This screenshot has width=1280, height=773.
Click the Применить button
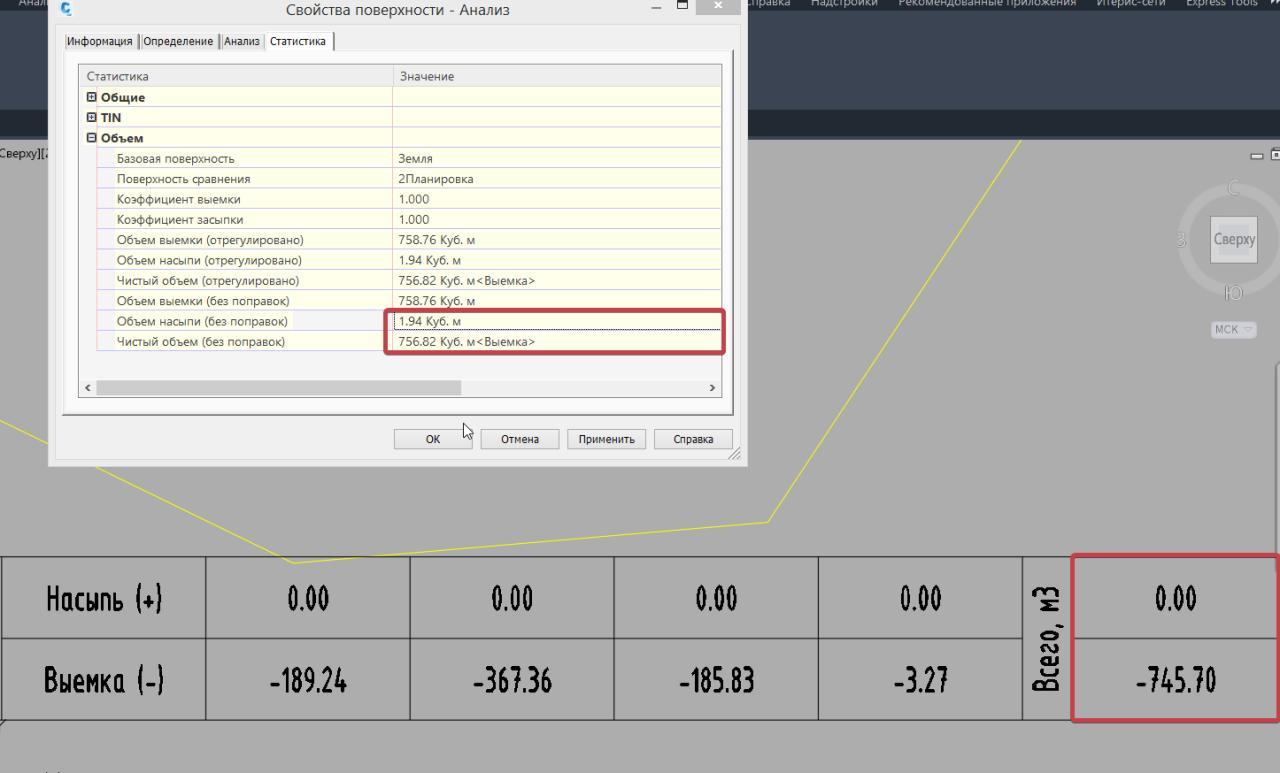606,439
